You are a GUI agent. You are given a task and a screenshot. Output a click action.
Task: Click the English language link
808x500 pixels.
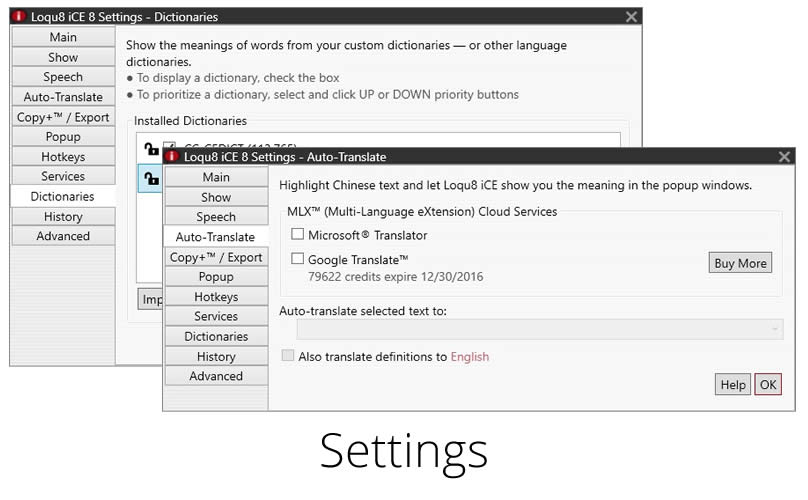pyautogui.click(x=469, y=357)
